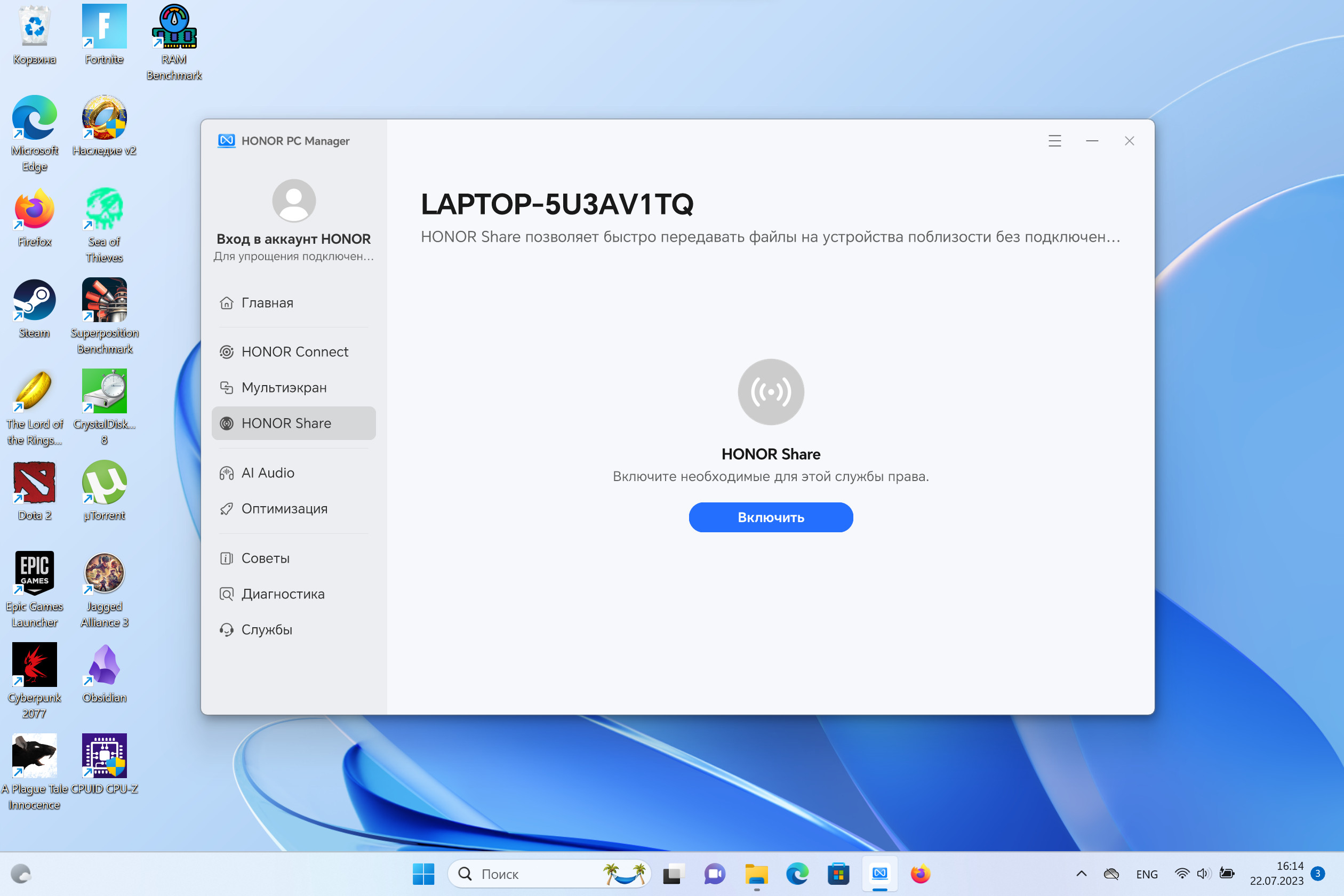Select the Firefox desktop shortcut
Viewport: 1344px width, 896px height.
(34, 218)
